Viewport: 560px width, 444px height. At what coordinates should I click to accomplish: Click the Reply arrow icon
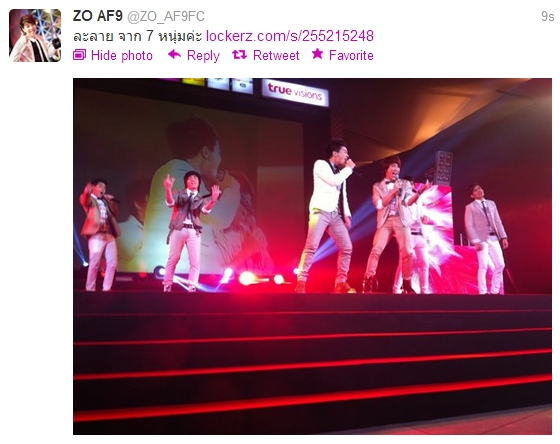174,54
